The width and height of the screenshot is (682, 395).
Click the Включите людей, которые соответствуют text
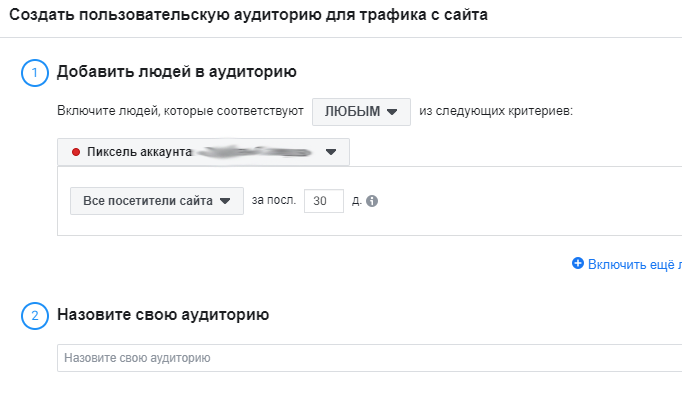click(180, 111)
